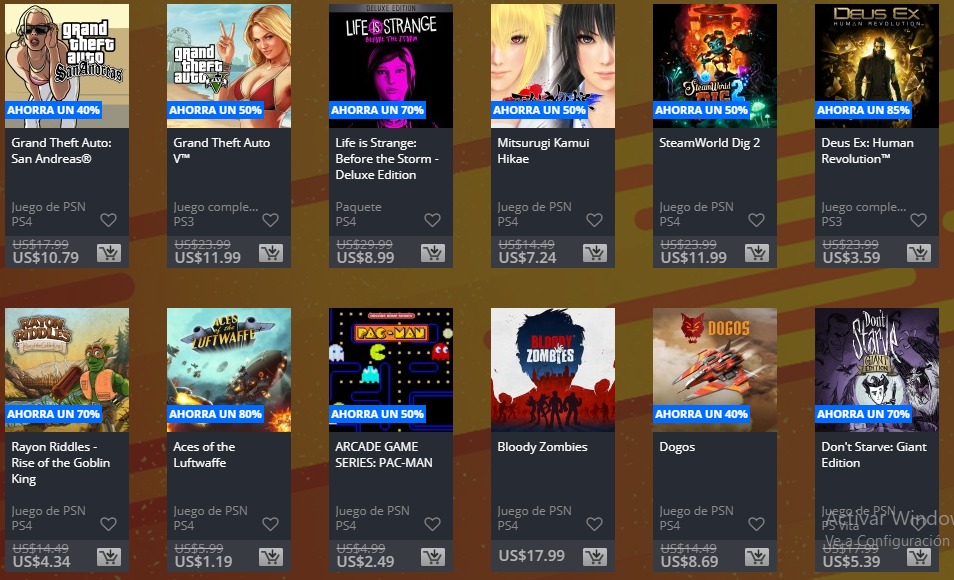Add Grand Theft Auto: San Andreas to cart
The image size is (954, 580).
point(109,253)
